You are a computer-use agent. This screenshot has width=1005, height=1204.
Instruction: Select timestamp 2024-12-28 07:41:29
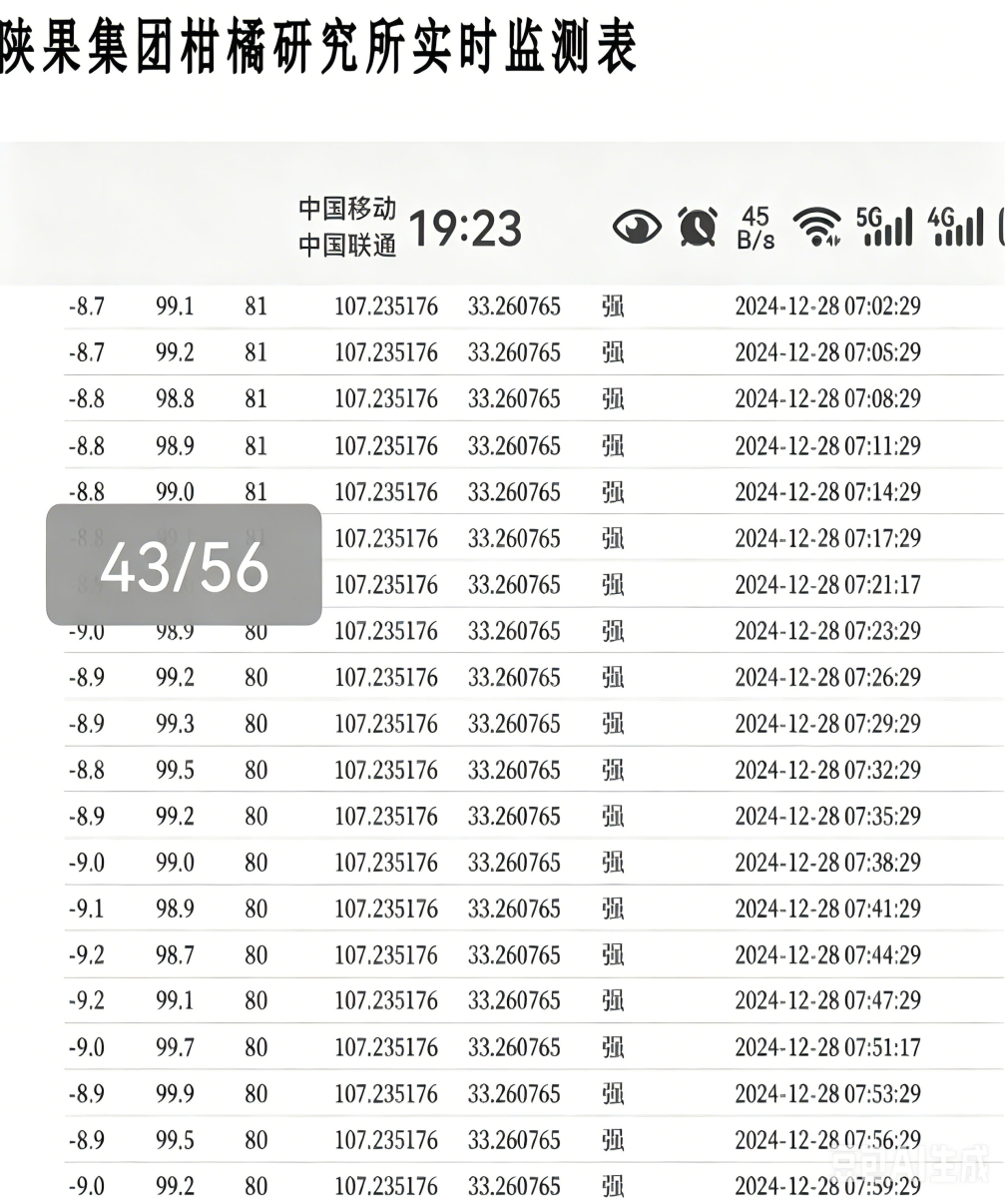pyautogui.click(x=827, y=908)
